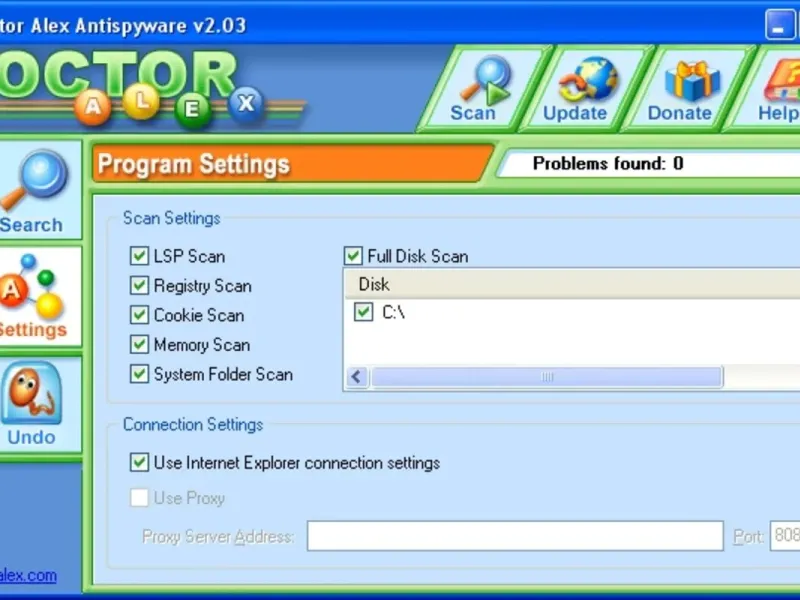Click the disk list left scroll arrow

[357, 377]
